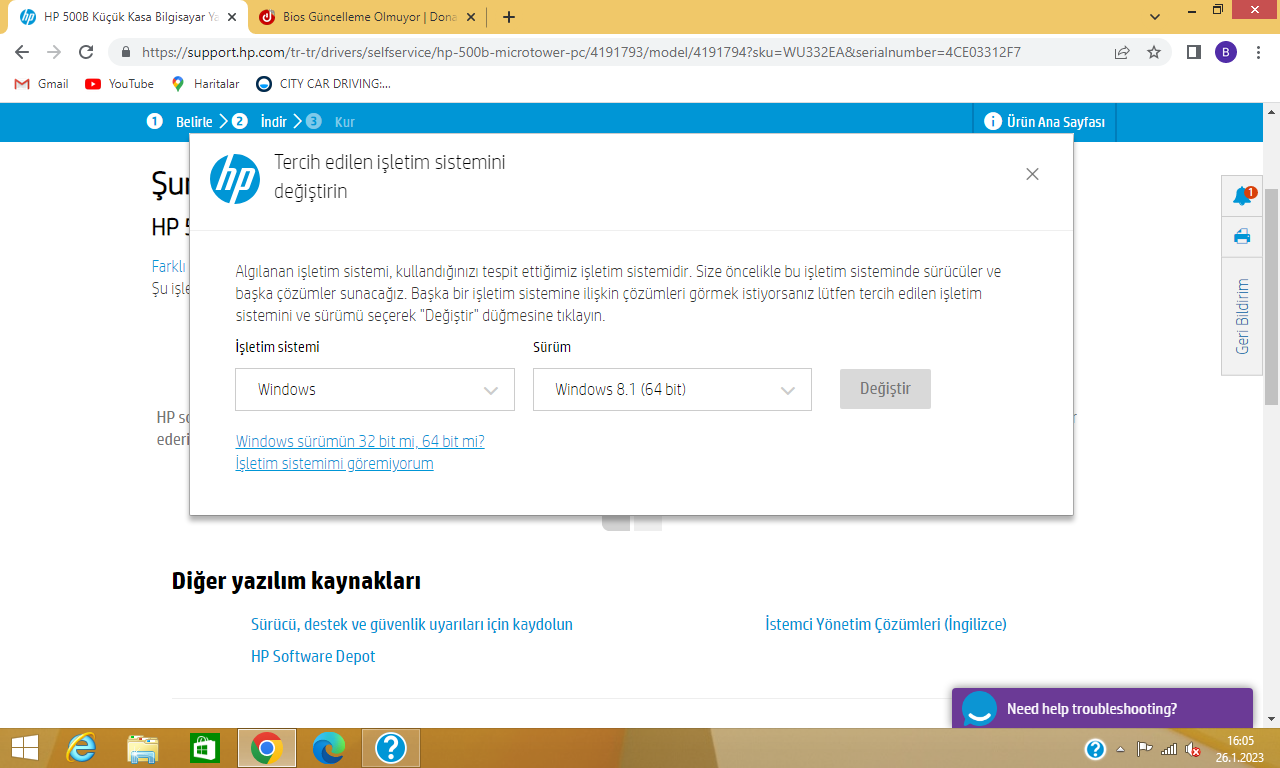1280x768 pixels.
Task: Open the 'Need help troubleshooting?' chat
Action: [1102, 708]
